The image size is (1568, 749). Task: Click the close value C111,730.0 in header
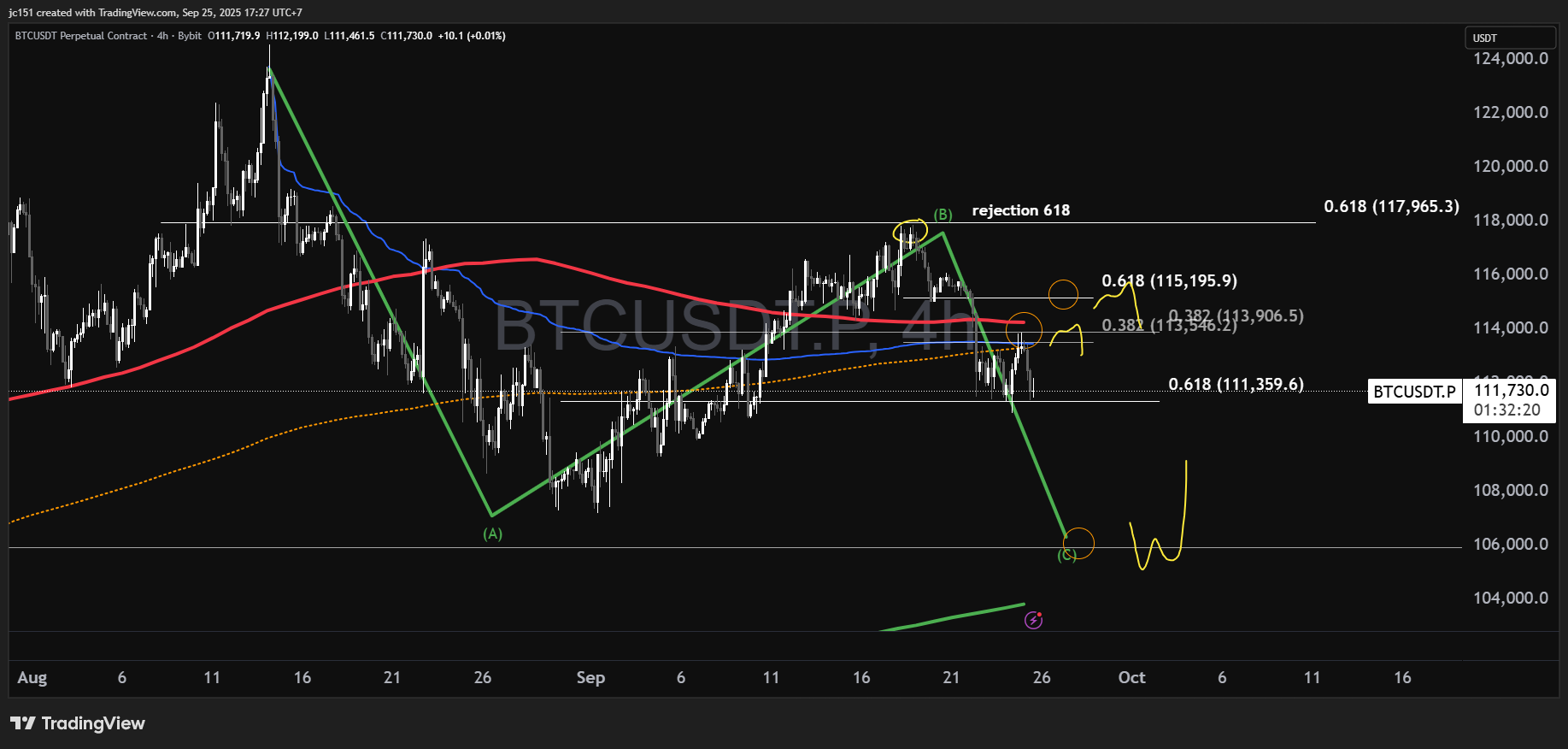pos(406,36)
